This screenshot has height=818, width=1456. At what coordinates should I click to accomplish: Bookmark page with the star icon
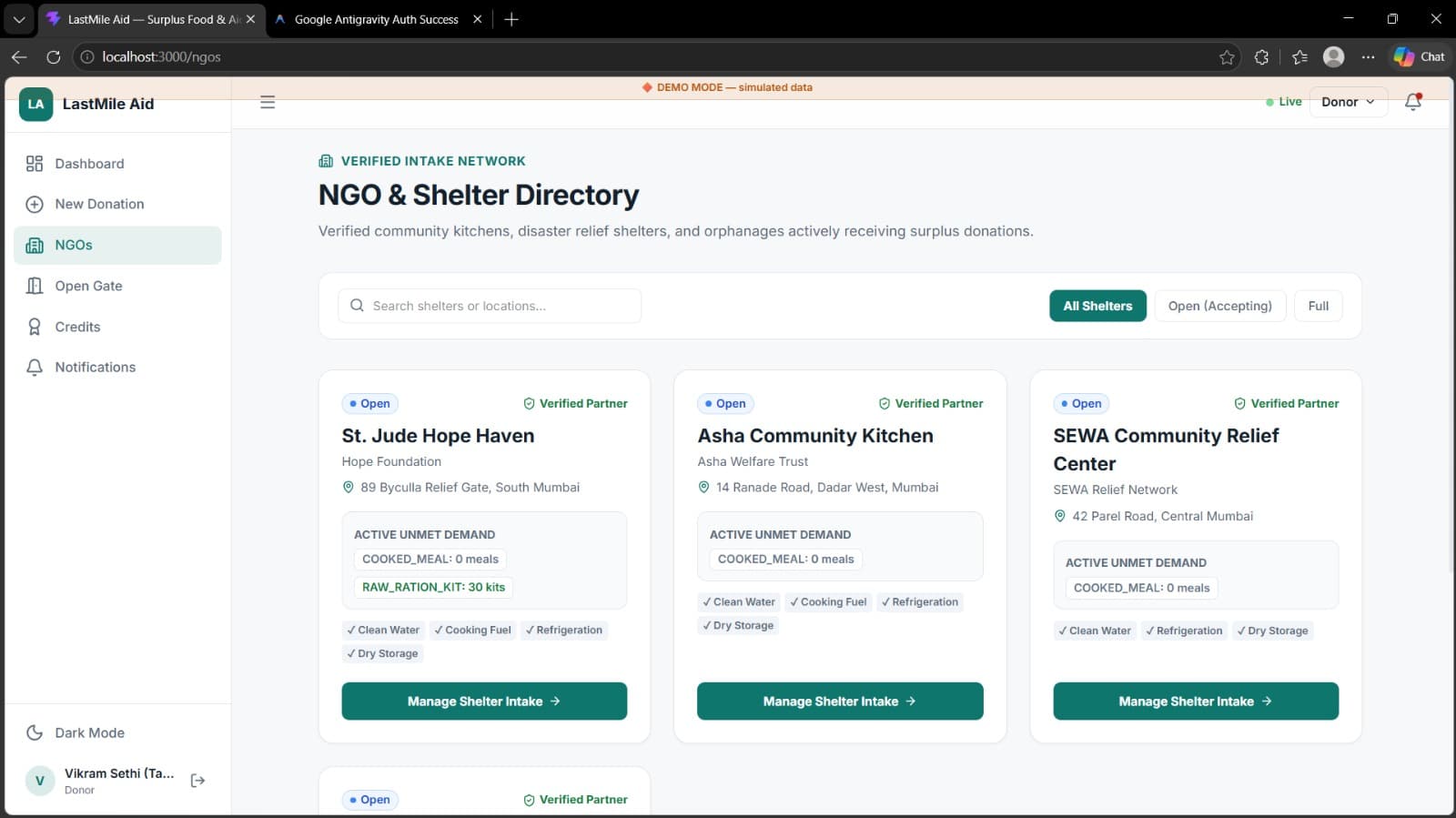[x=1227, y=56]
